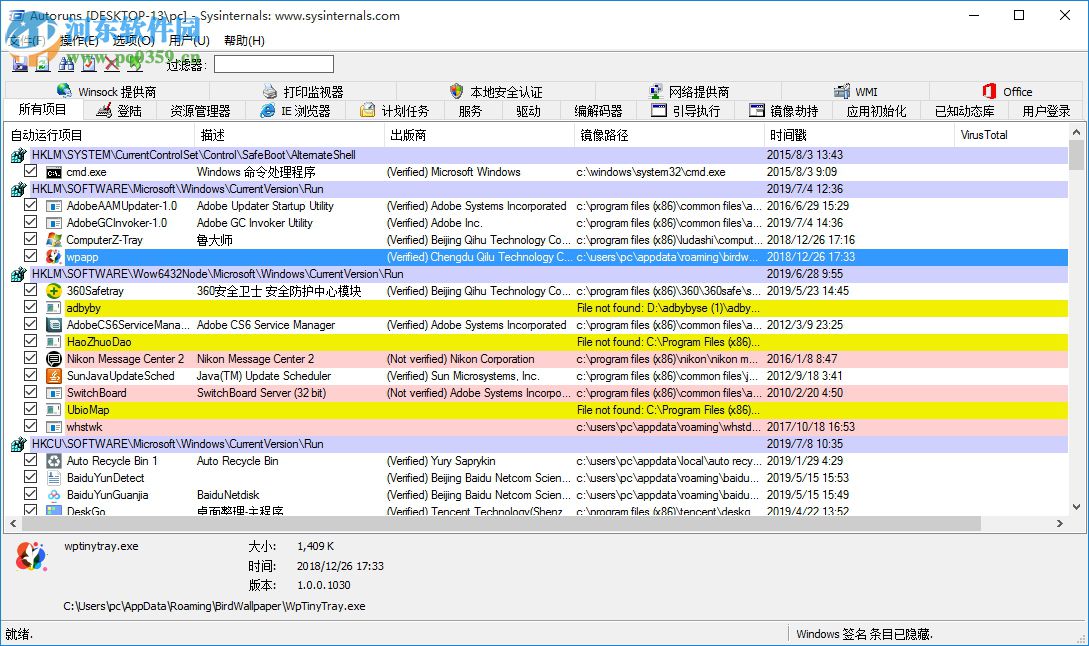Open the WMI category with its gear icon
The width and height of the screenshot is (1089, 646).
pos(856,90)
